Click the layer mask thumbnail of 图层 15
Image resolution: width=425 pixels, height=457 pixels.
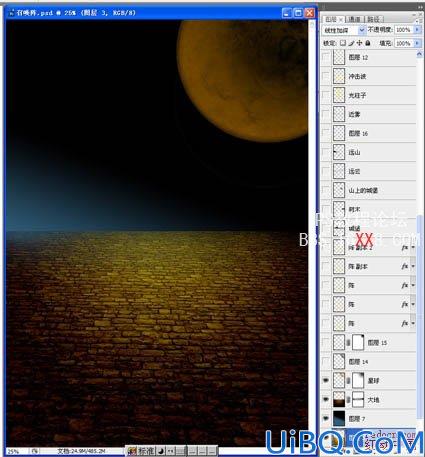[358, 342]
